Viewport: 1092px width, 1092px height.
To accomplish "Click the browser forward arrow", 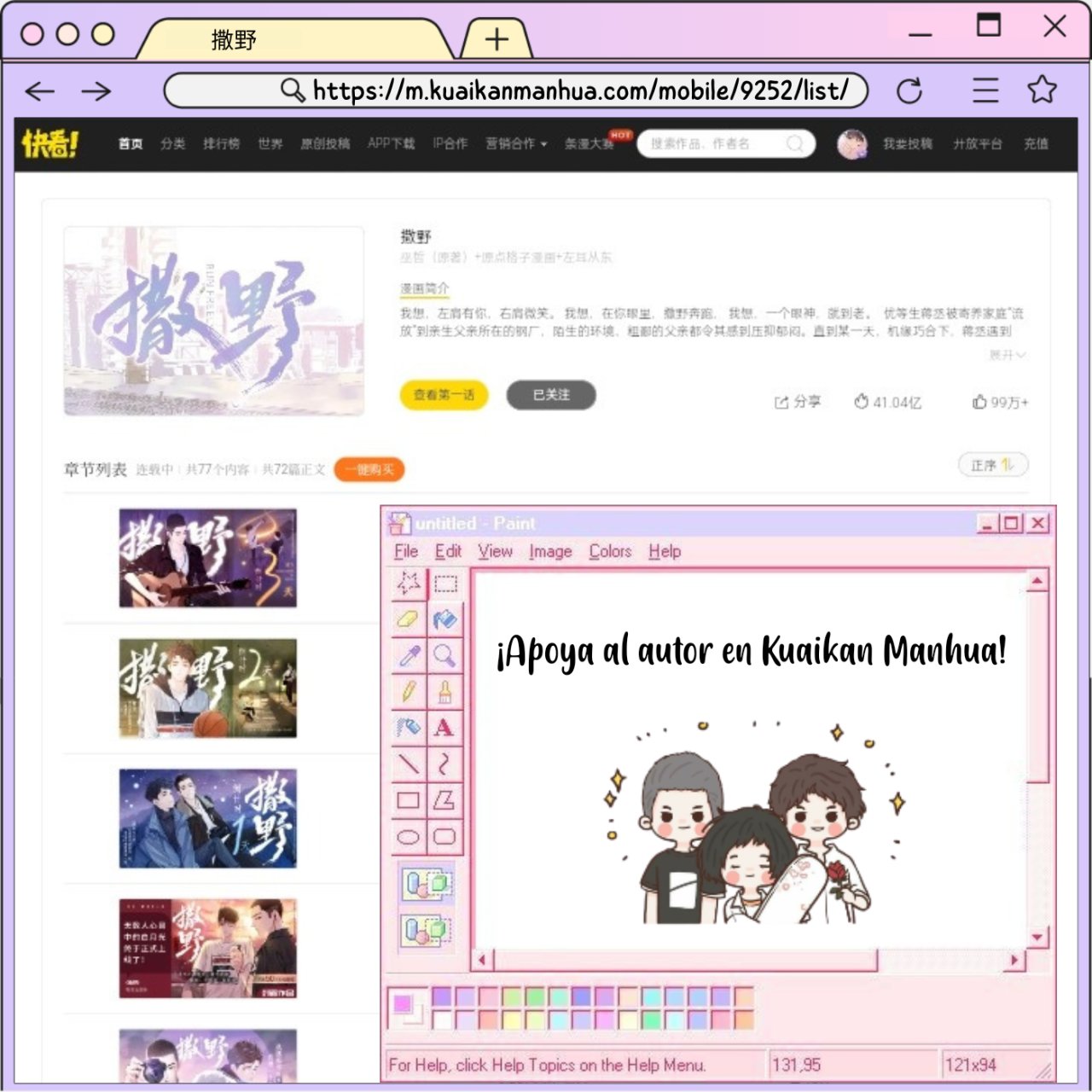I will [96, 90].
